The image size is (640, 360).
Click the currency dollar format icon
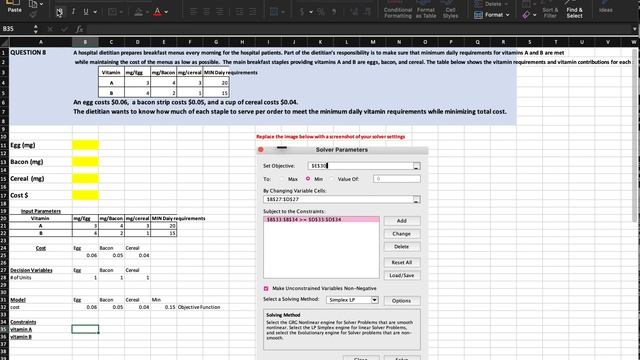click(x=302, y=12)
